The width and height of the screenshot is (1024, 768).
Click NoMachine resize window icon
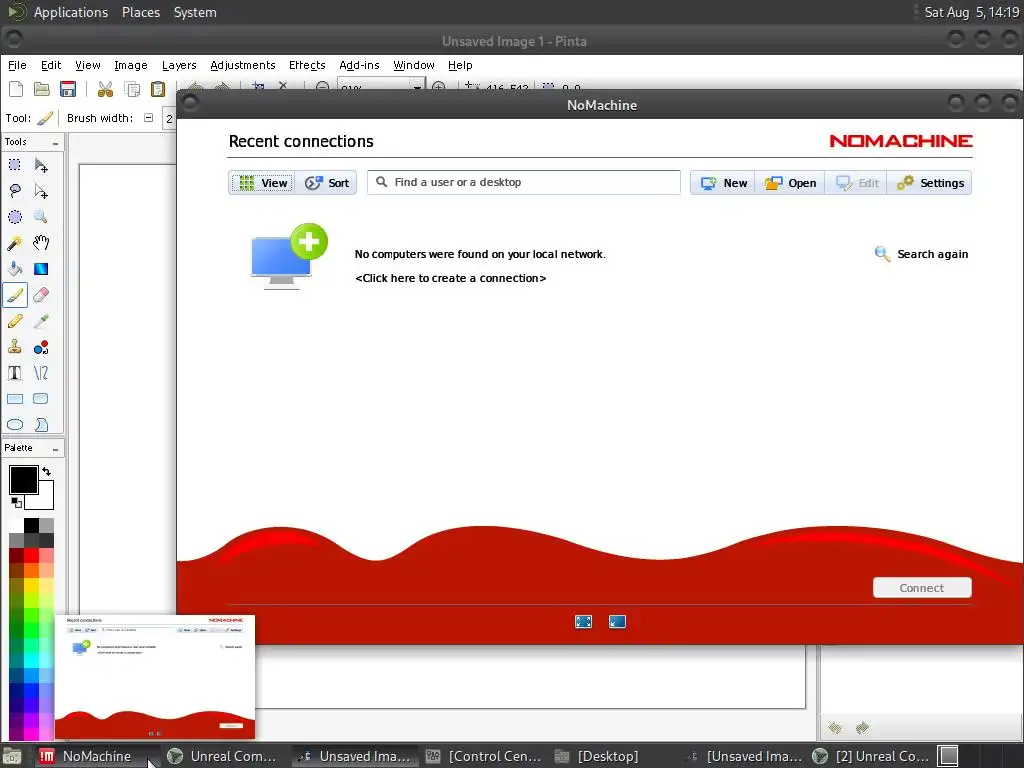(x=617, y=622)
